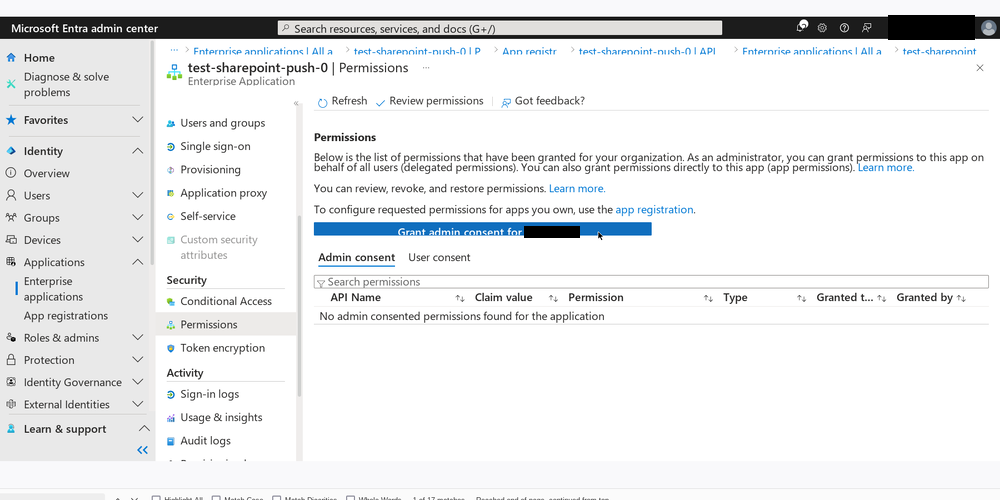The image size is (1000, 500).
Task: Open the notifications bell icon
Action: 802,27
